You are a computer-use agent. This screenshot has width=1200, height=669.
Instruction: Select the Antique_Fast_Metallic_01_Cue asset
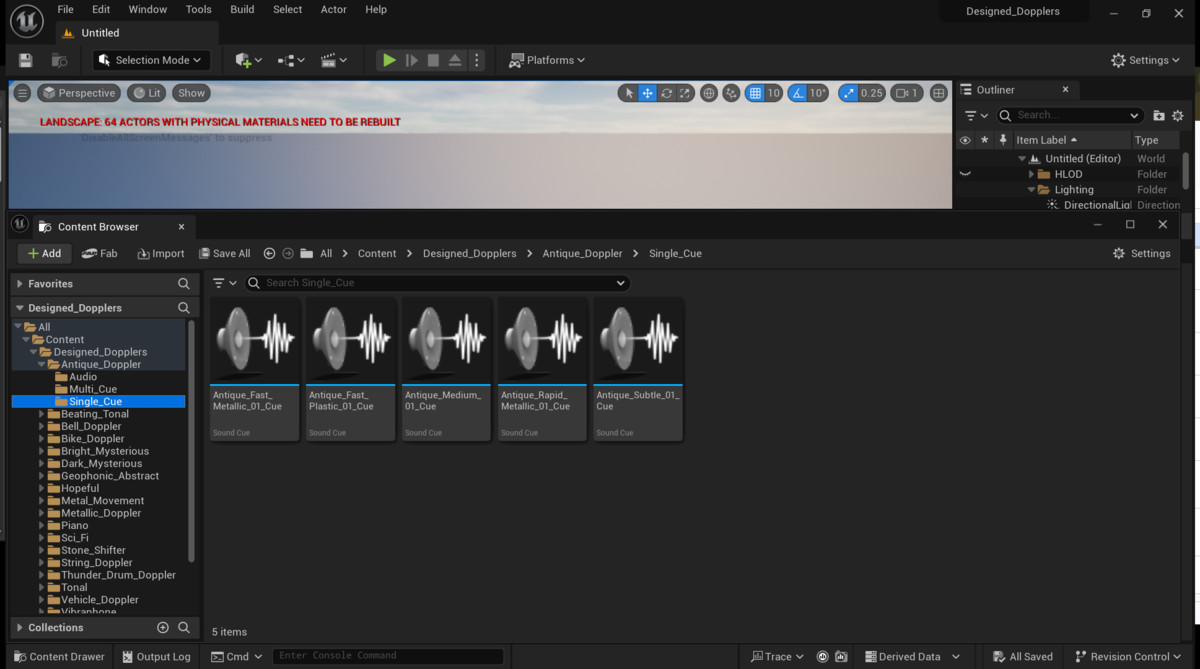tap(254, 368)
